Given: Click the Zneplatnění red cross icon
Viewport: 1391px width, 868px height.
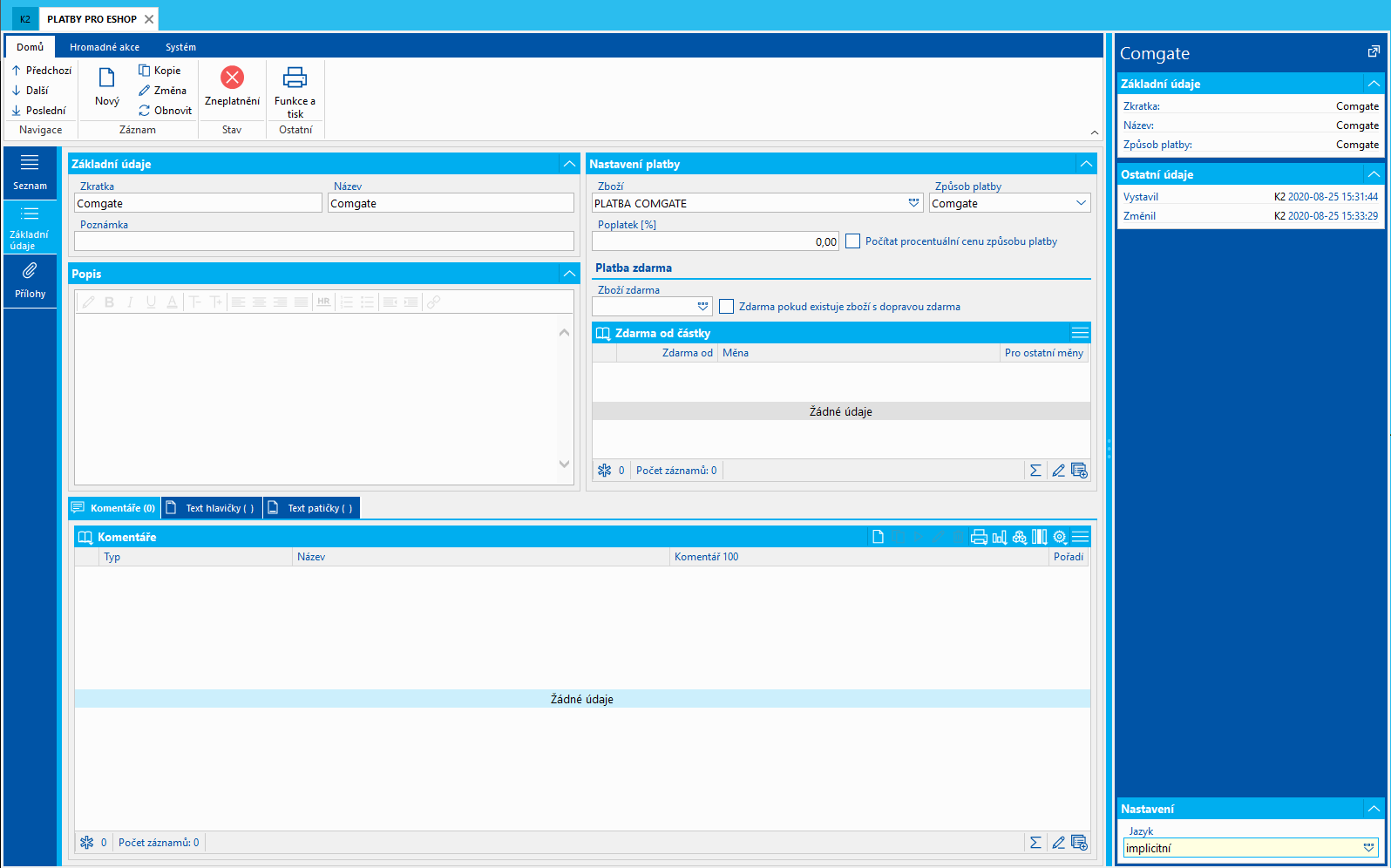Looking at the screenshot, I should click(232, 78).
